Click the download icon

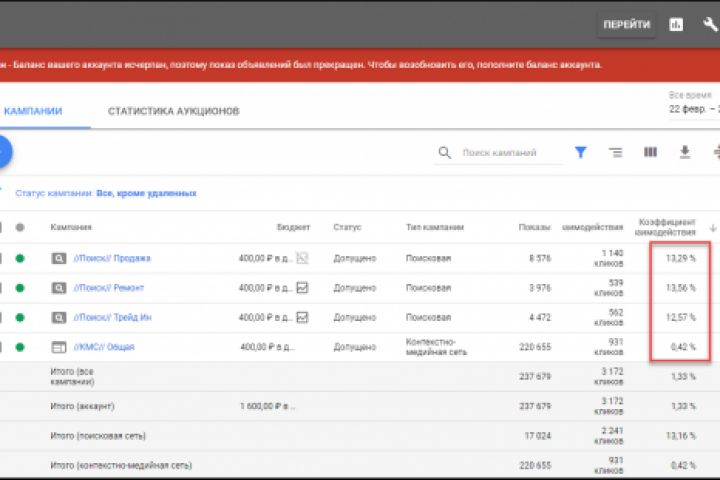click(x=685, y=153)
